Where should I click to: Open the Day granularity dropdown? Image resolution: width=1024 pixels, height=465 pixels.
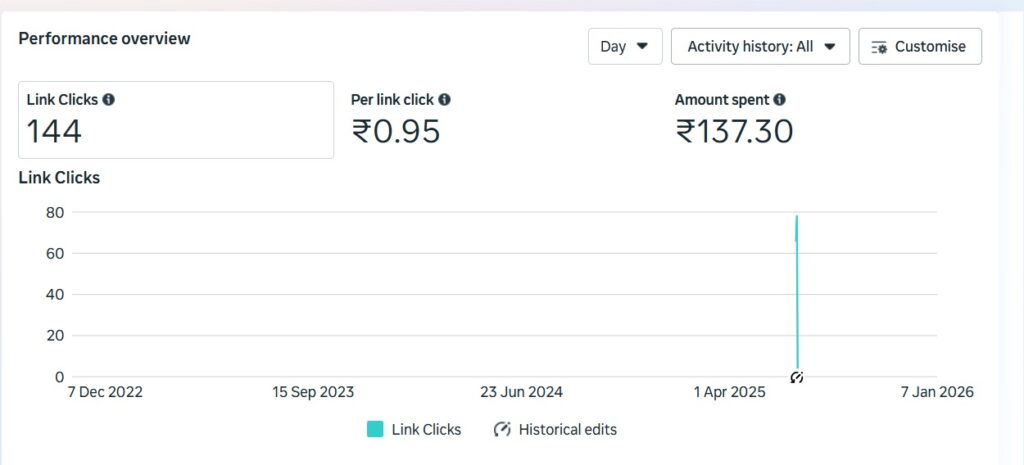[x=625, y=47]
